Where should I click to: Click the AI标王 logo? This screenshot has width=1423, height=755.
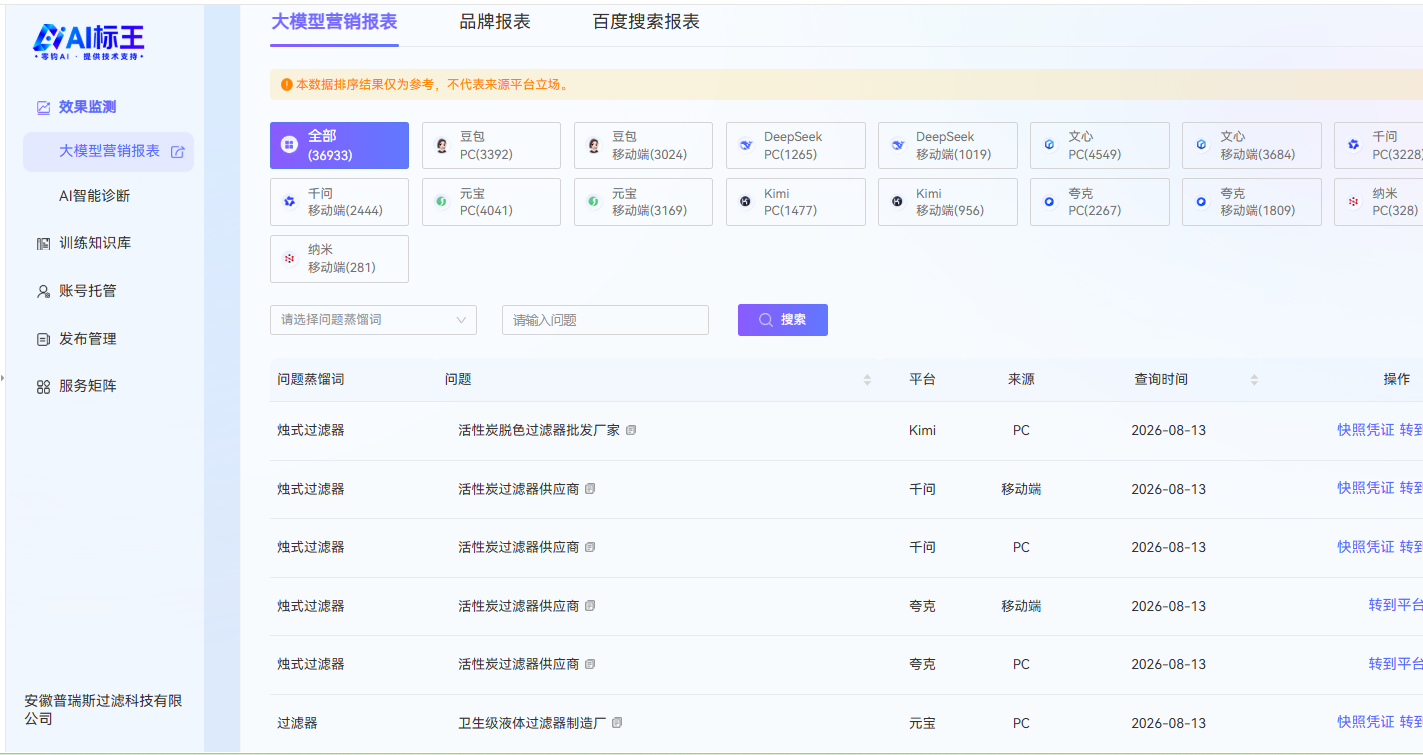click(x=89, y=40)
